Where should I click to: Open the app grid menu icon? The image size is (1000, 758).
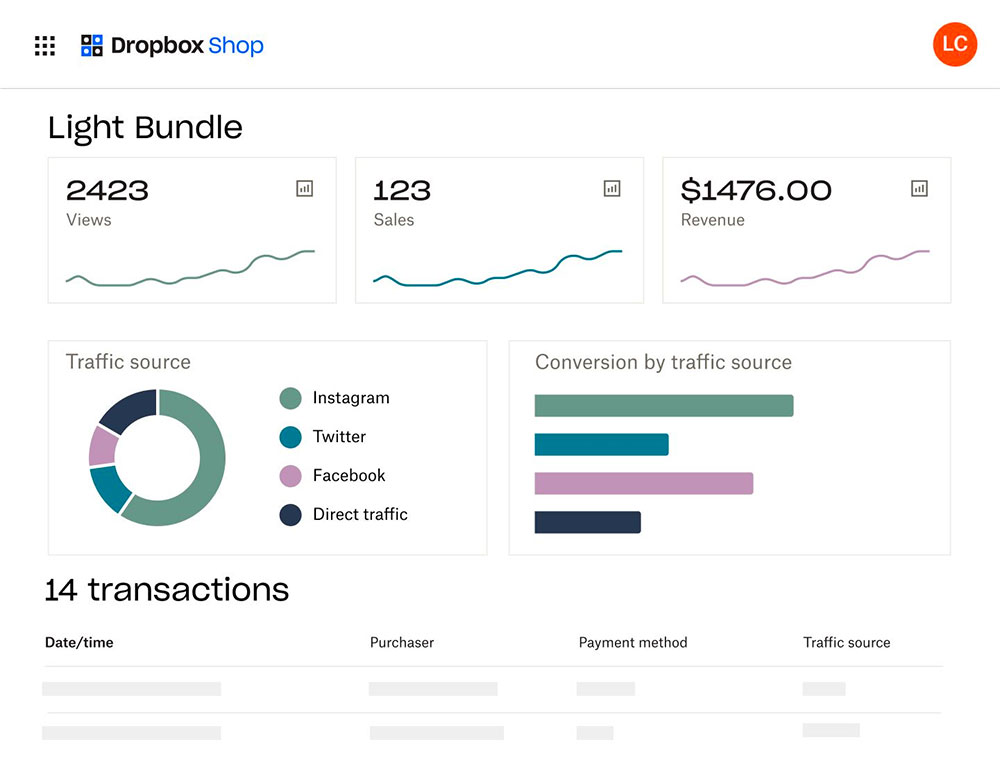45,45
